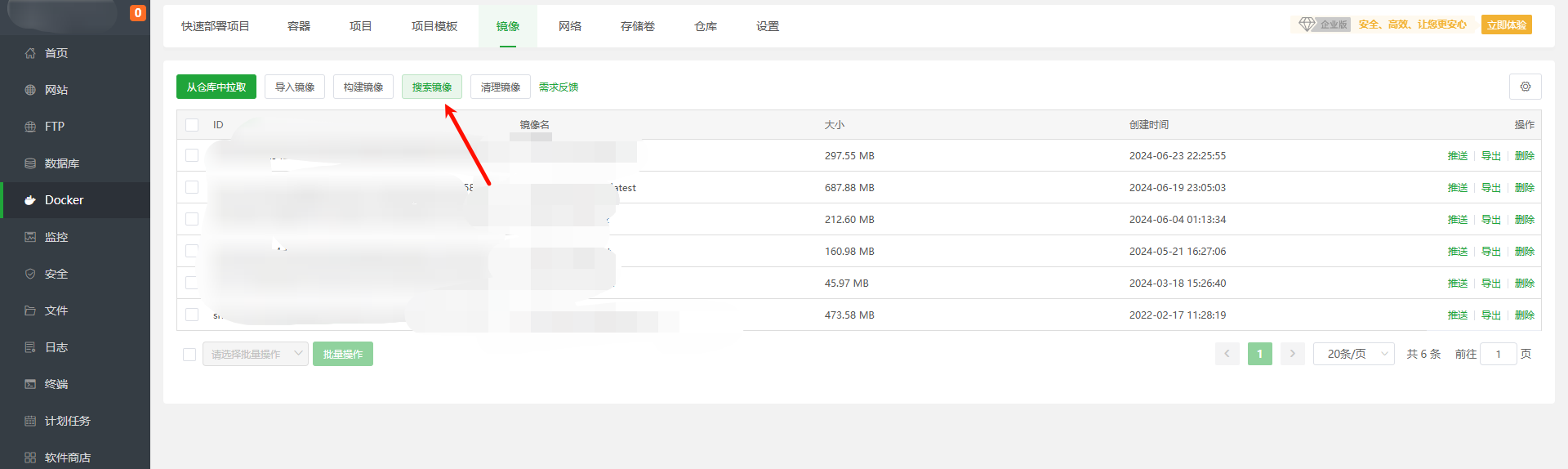Check the 297.55 MB image row checkbox
Image resolution: width=1568 pixels, height=469 pixels.
tap(192, 155)
